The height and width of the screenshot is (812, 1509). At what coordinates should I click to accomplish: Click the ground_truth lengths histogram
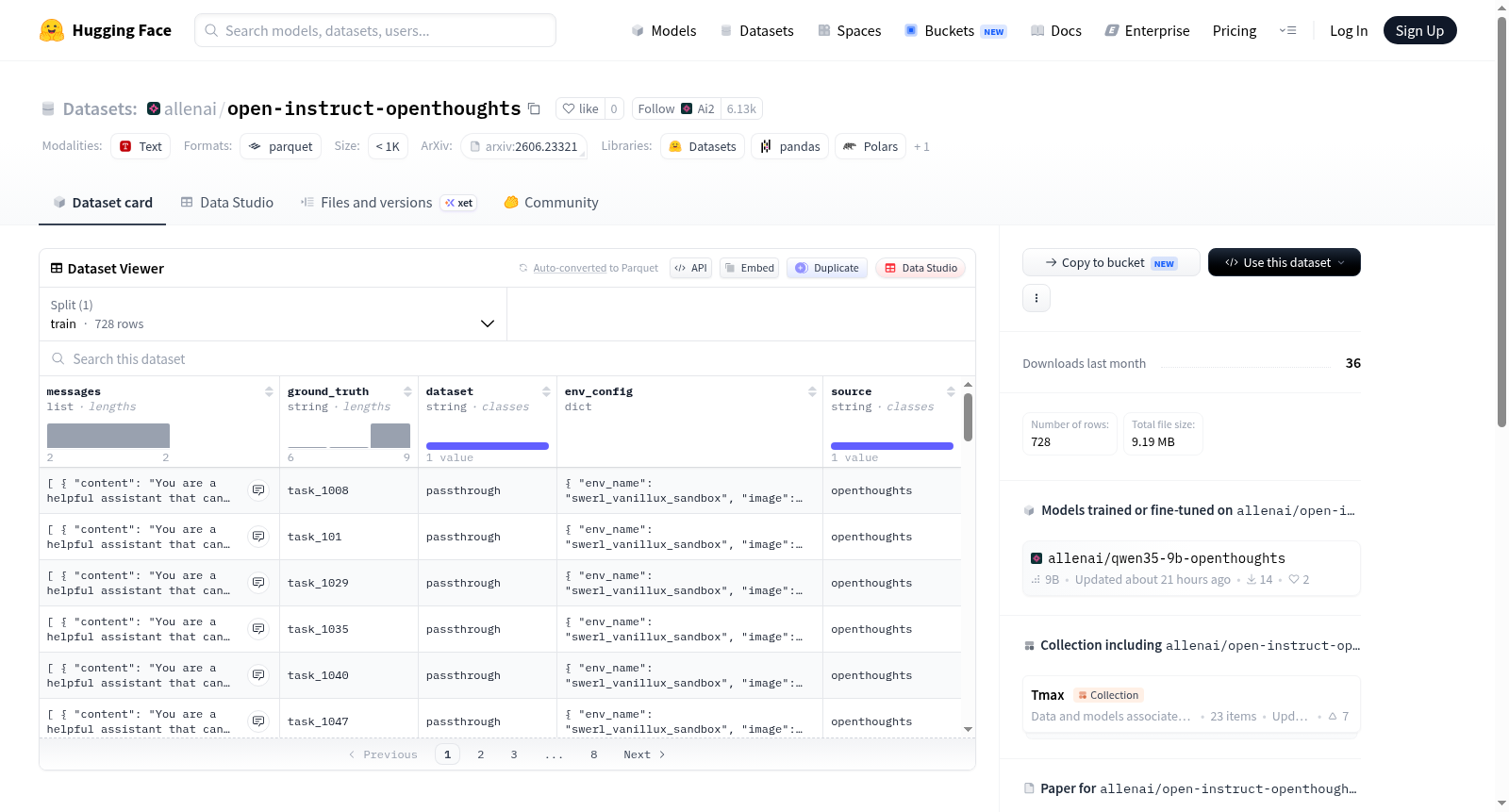tap(349, 436)
